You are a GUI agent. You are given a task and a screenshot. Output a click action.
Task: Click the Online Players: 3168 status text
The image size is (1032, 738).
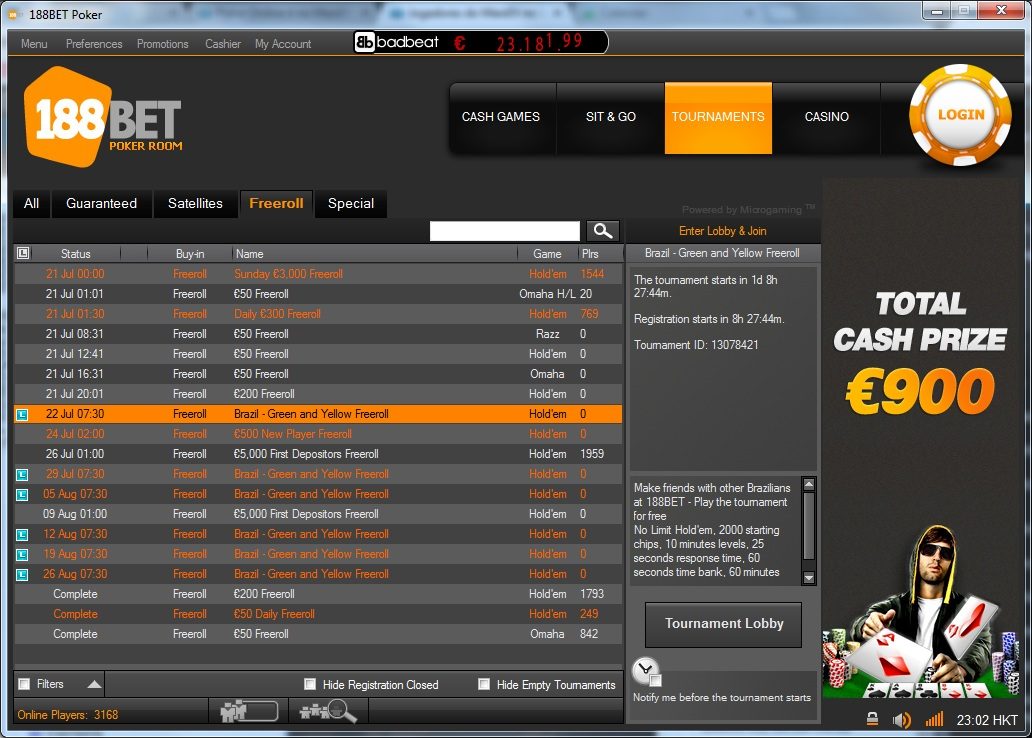click(x=68, y=715)
